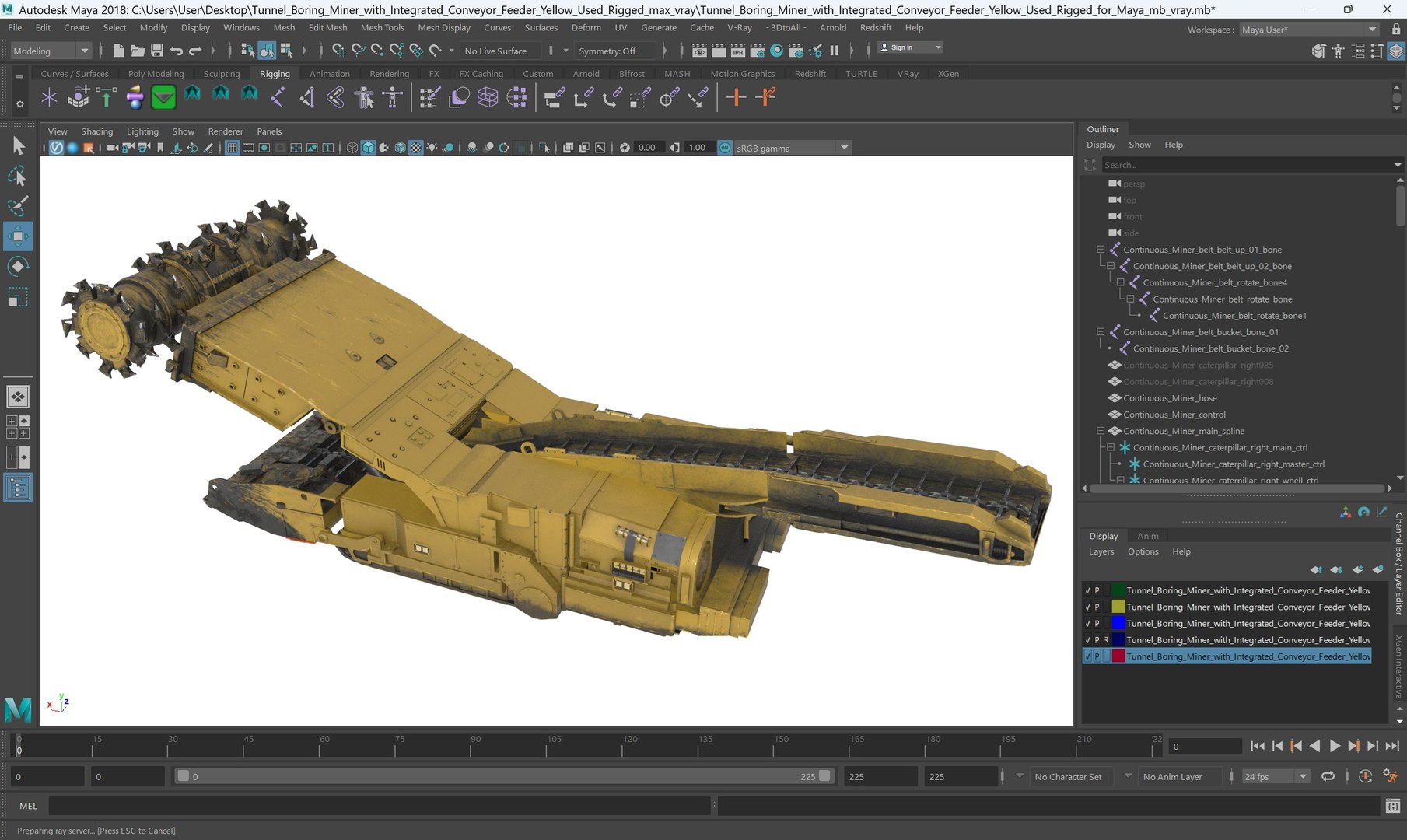Screen dimensions: 1407x840
Task: Open the Render Settings clapboard icon
Action: pos(757,51)
